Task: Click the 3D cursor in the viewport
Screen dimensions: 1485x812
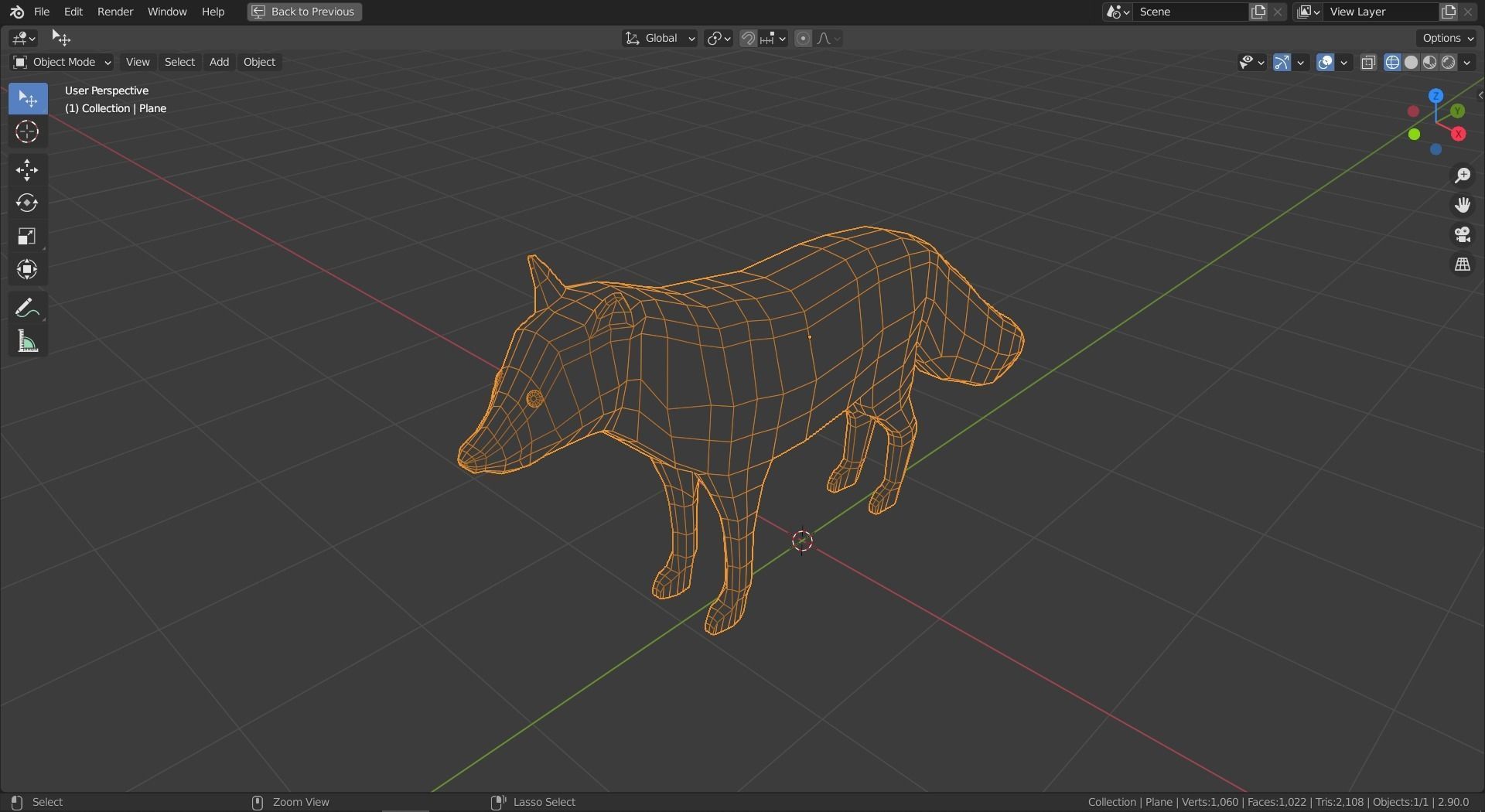Action: (x=802, y=541)
